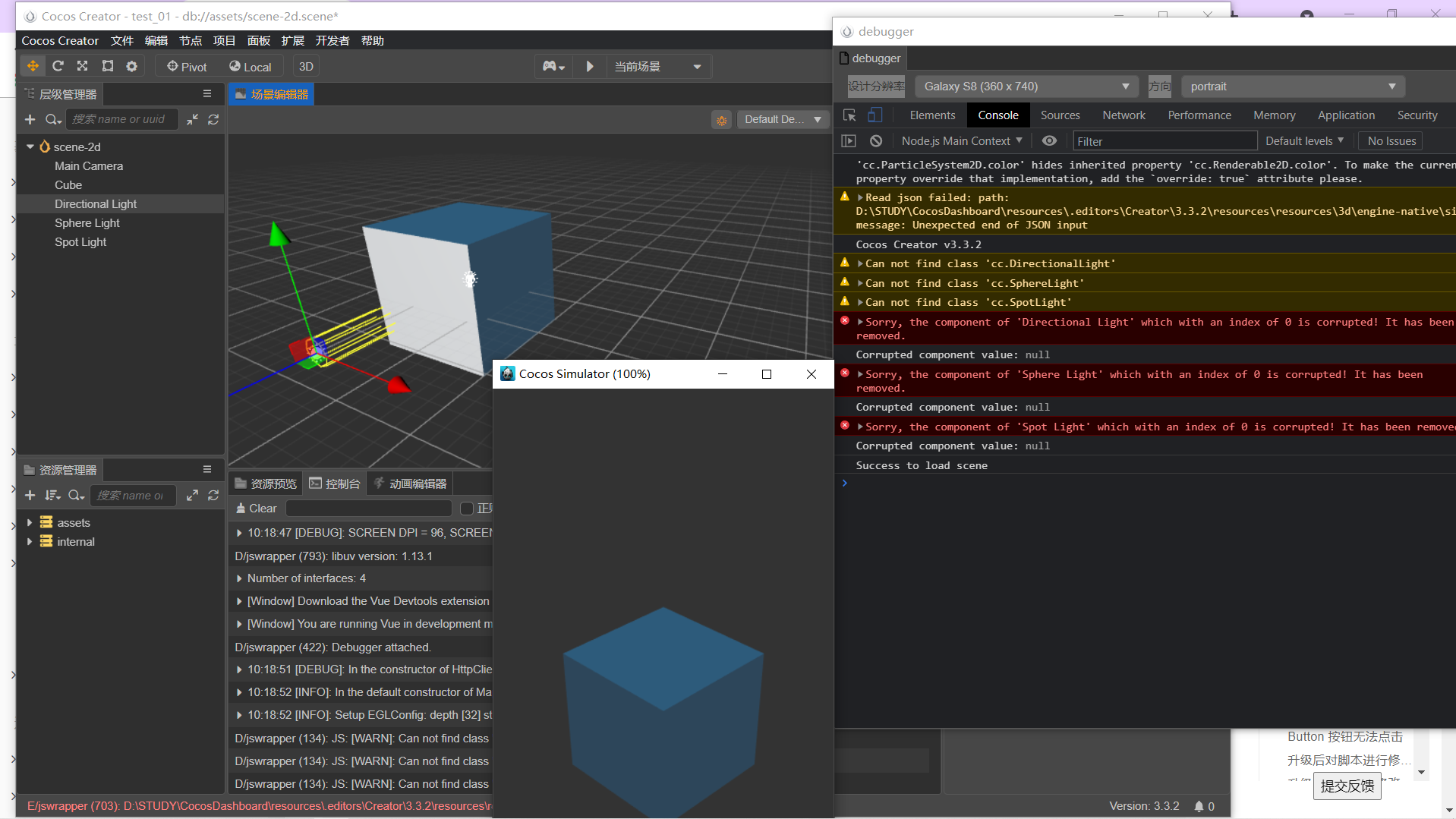Refresh the hierarchy panel
This screenshot has width=1456, height=819.
[x=213, y=119]
